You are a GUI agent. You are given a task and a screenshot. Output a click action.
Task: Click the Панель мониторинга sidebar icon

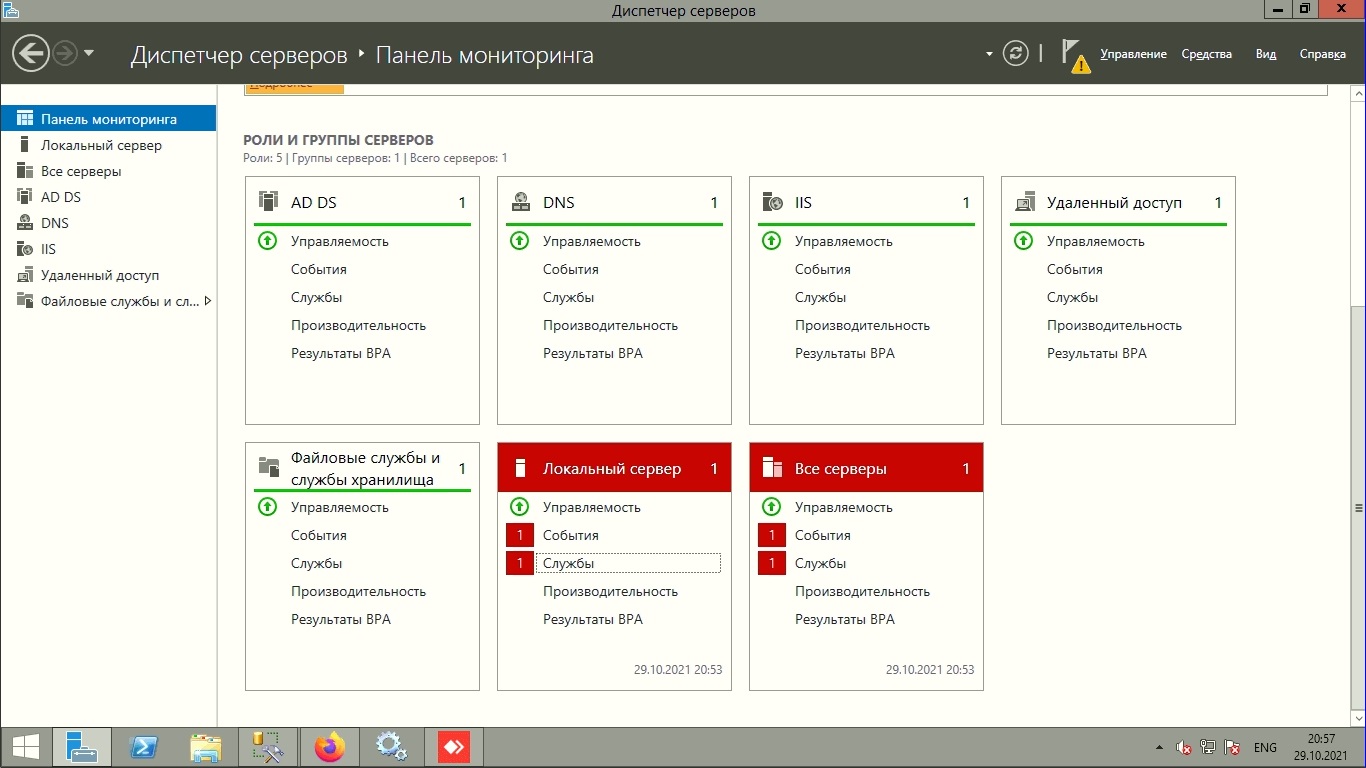point(25,119)
